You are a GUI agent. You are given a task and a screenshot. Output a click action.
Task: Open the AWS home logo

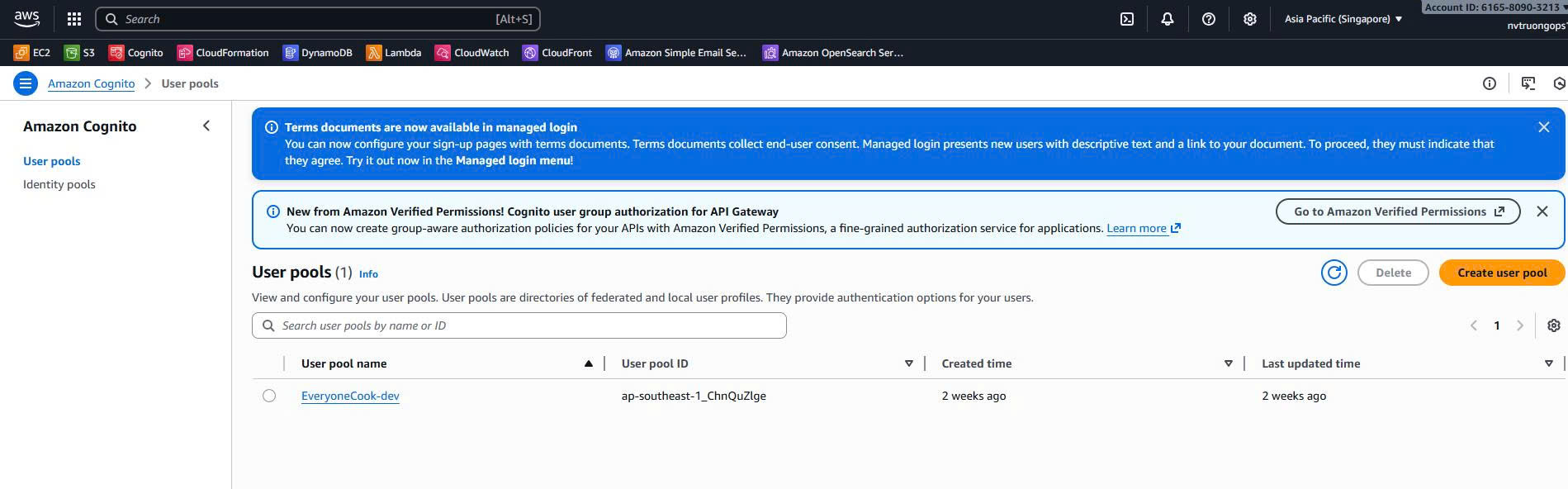[x=26, y=18]
